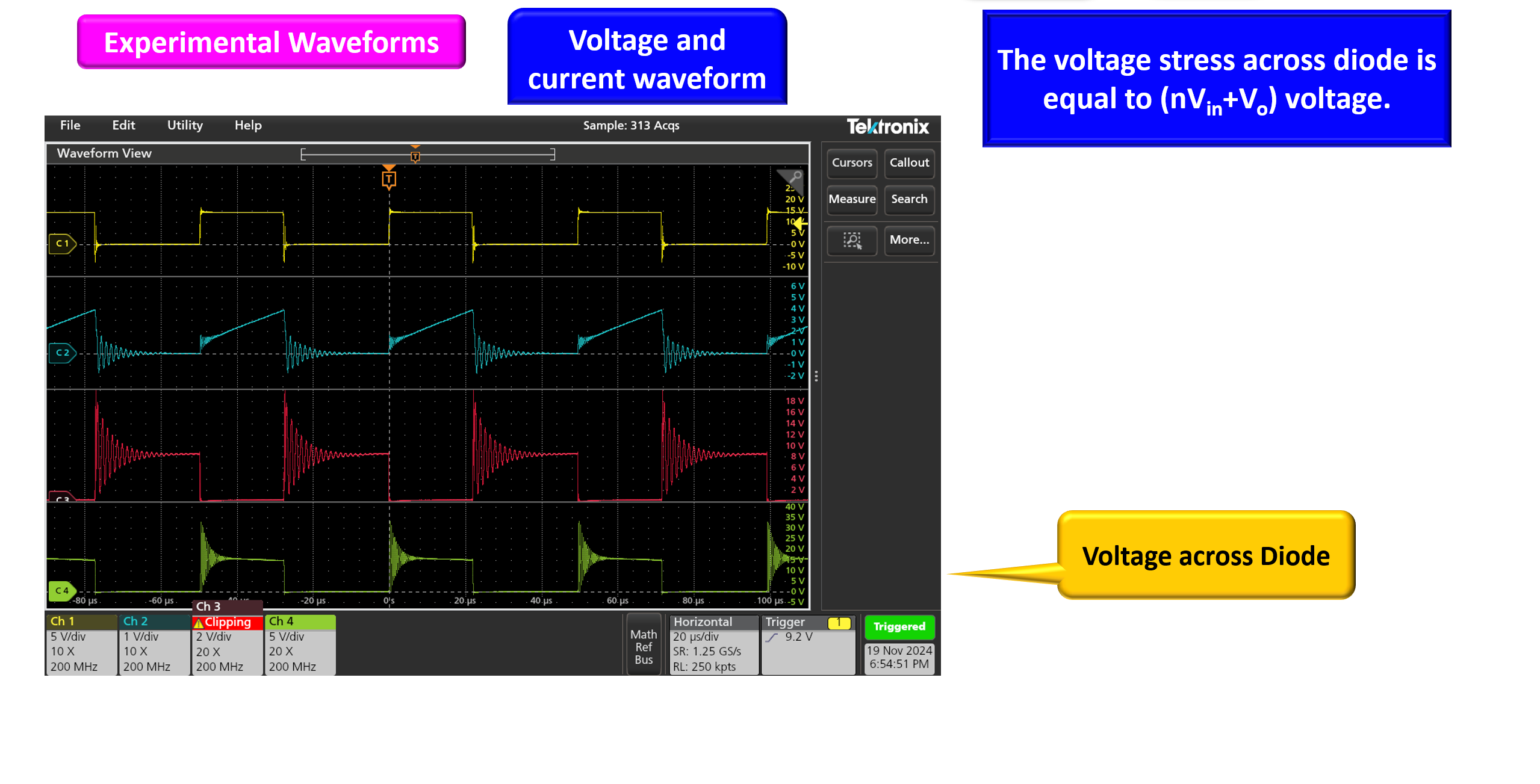Select the C4 channel handle
The width and height of the screenshot is (1540, 784).
62,591
